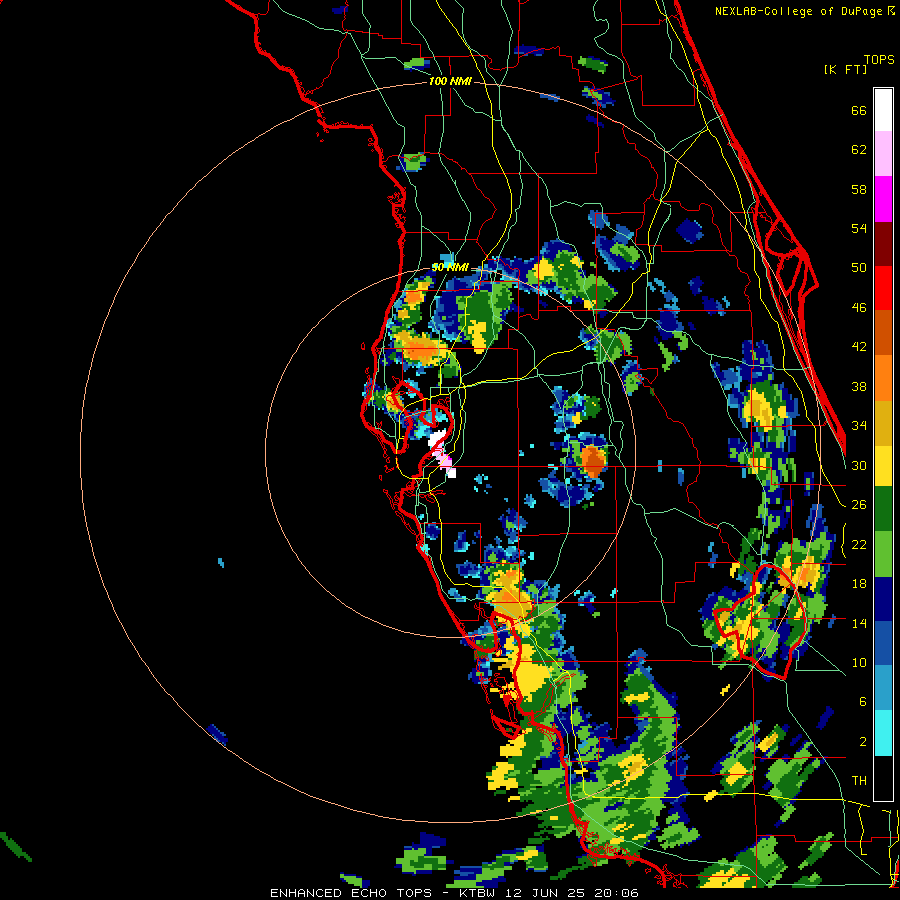
Task: Click the white 66 kft legend swatch
Action: click(x=883, y=110)
